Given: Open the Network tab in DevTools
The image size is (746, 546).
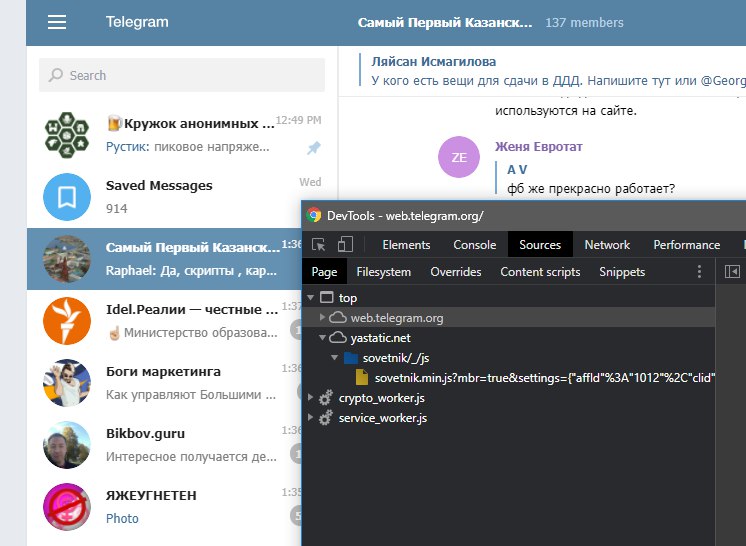Looking at the screenshot, I should point(607,244).
